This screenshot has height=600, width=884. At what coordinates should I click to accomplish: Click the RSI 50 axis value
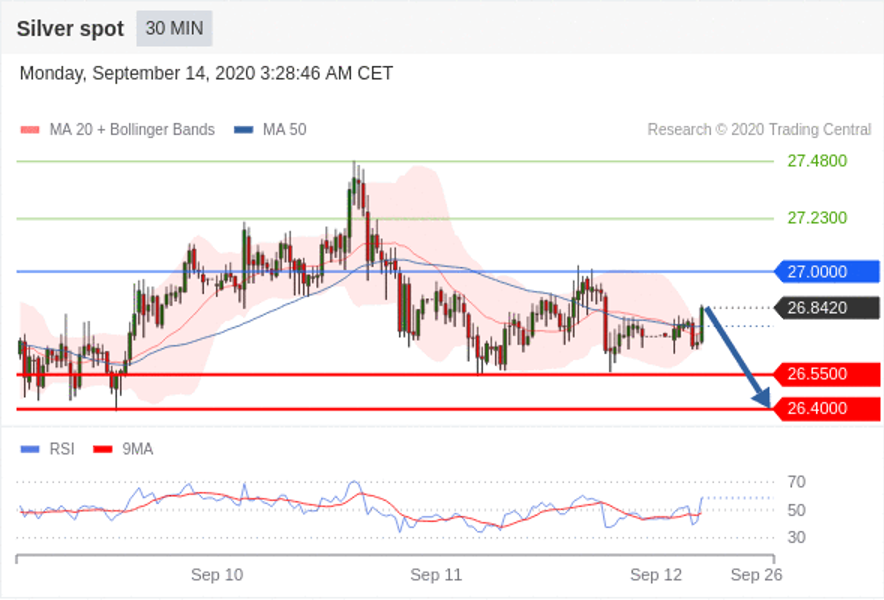click(797, 510)
